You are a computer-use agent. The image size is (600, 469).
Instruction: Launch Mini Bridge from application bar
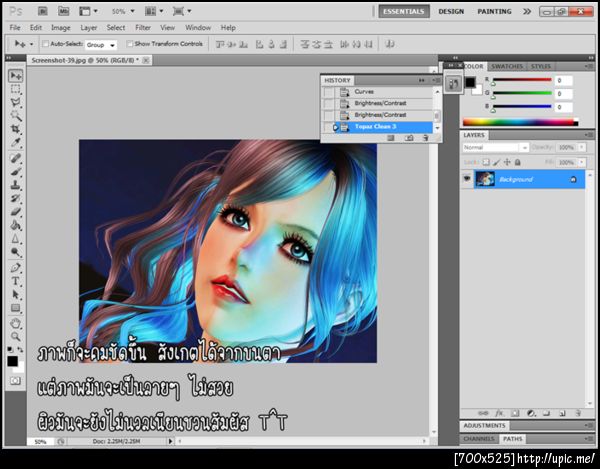(x=64, y=11)
